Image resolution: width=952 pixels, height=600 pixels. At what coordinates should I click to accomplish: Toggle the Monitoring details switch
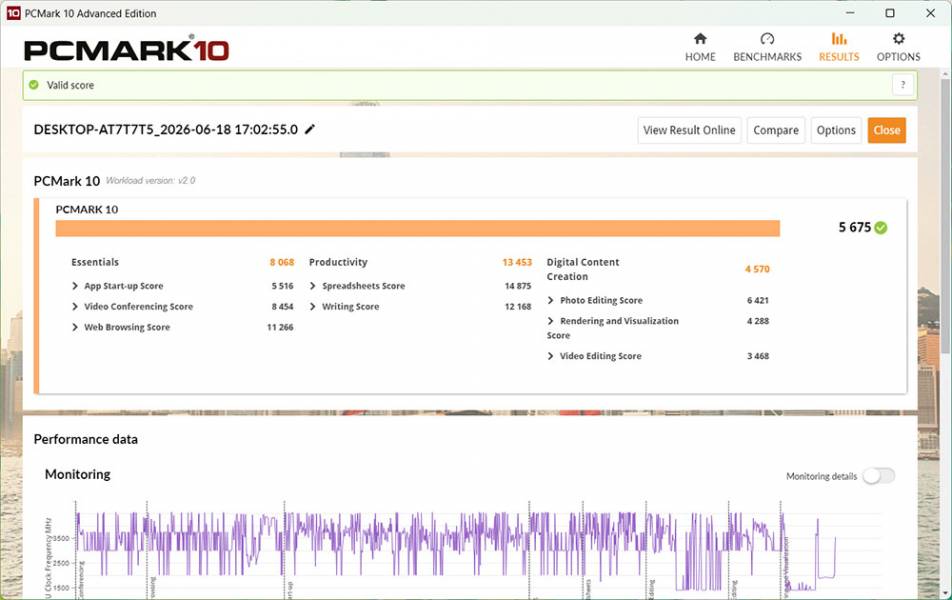point(879,476)
